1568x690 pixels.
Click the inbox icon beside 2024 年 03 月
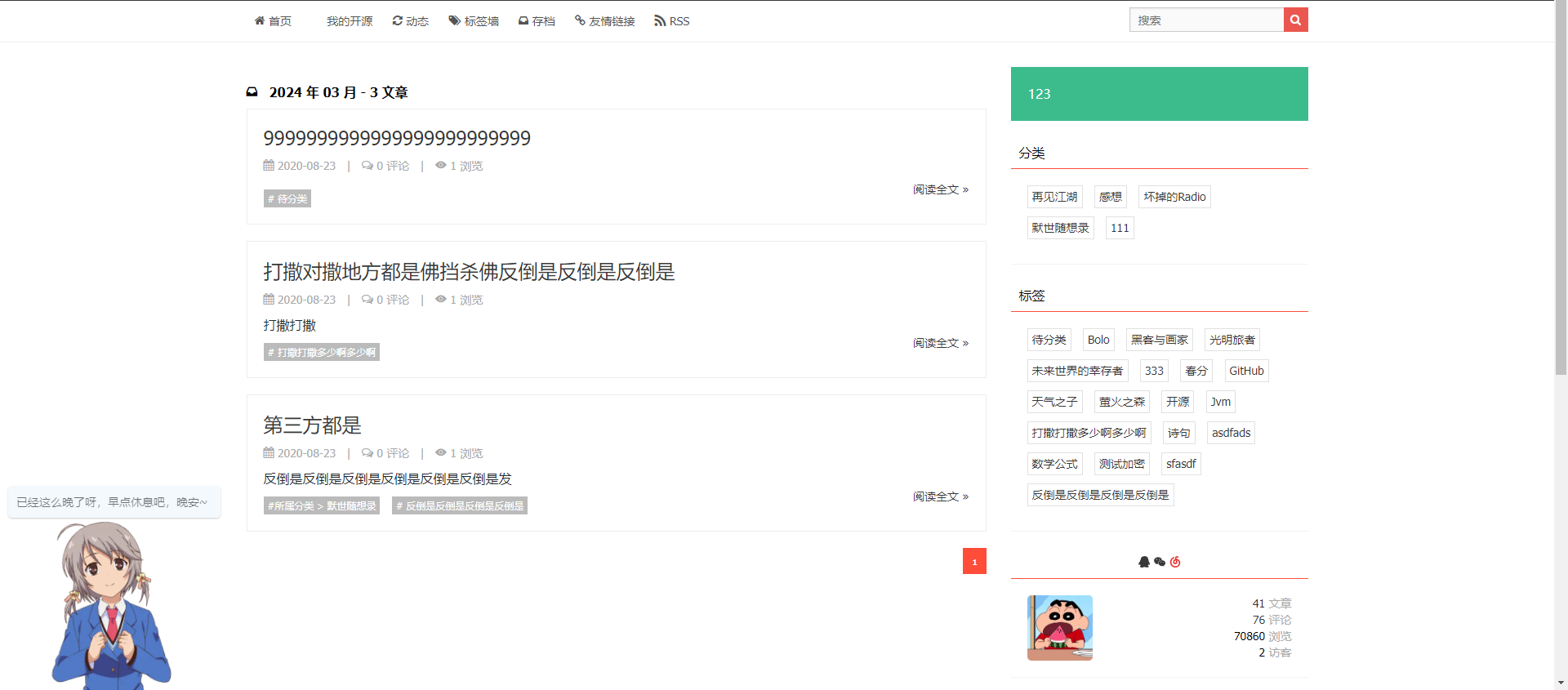click(252, 92)
